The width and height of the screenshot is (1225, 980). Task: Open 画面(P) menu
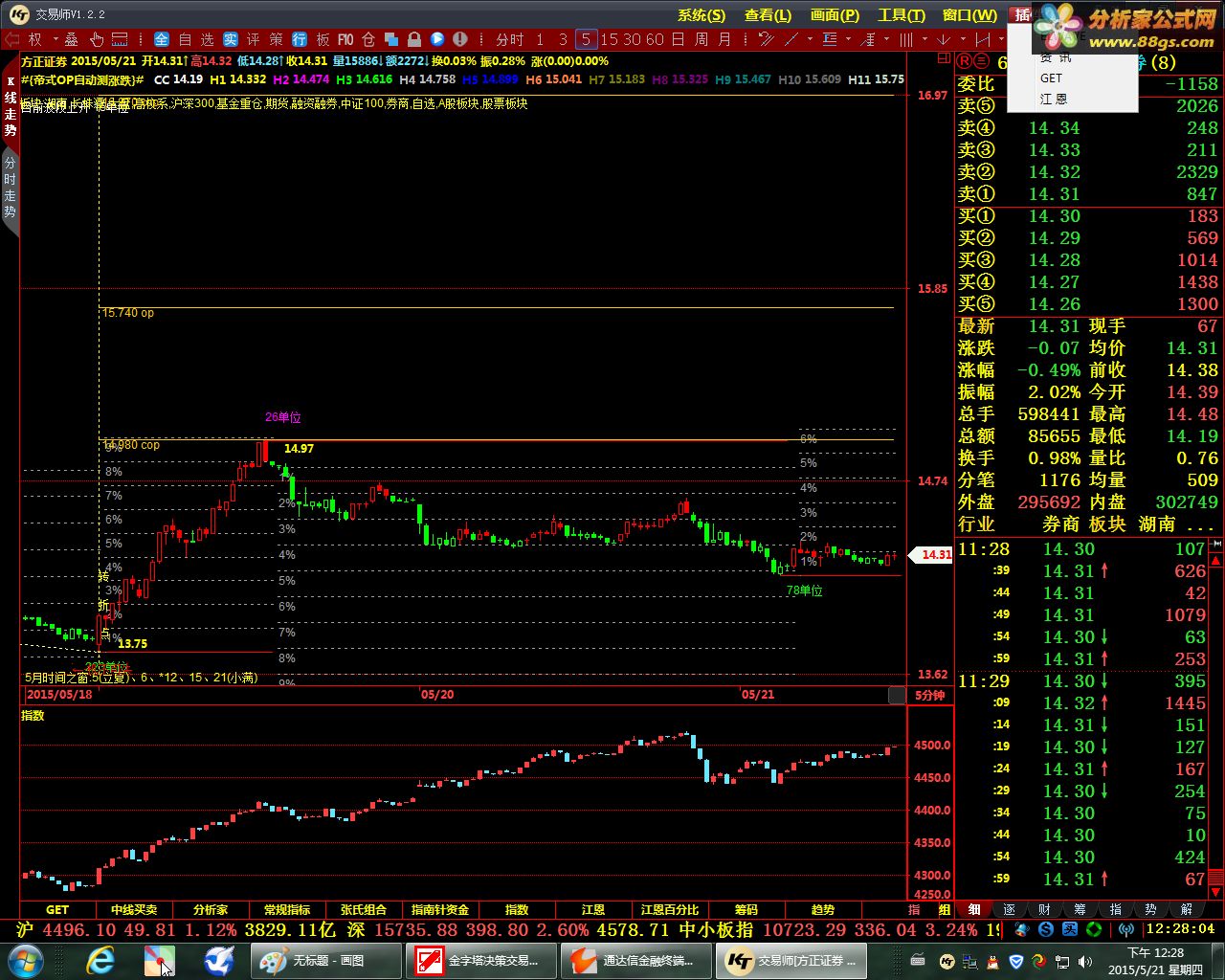(835, 15)
